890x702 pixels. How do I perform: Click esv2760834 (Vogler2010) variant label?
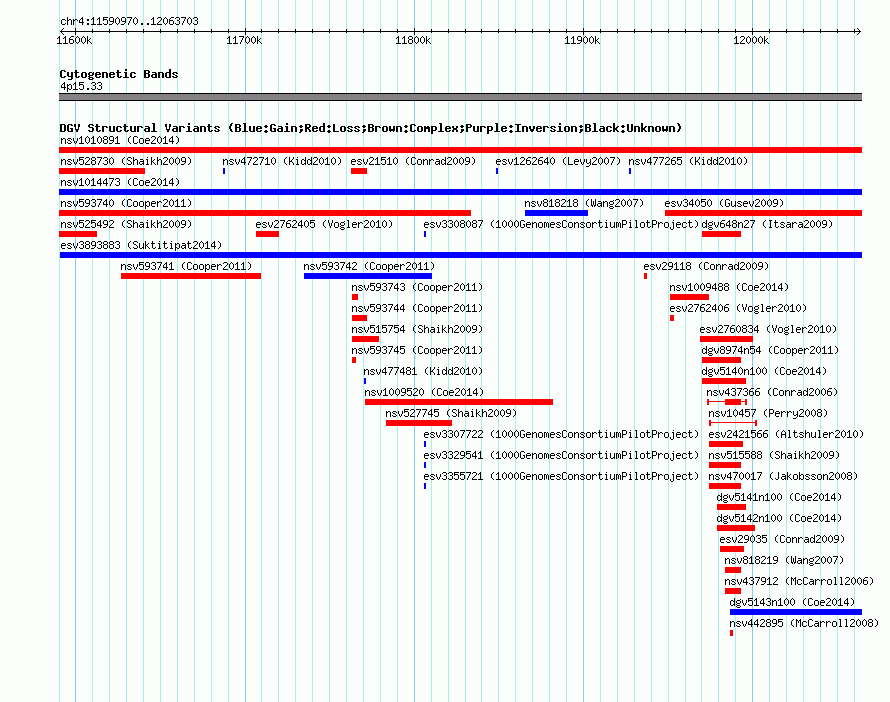[768, 329]
